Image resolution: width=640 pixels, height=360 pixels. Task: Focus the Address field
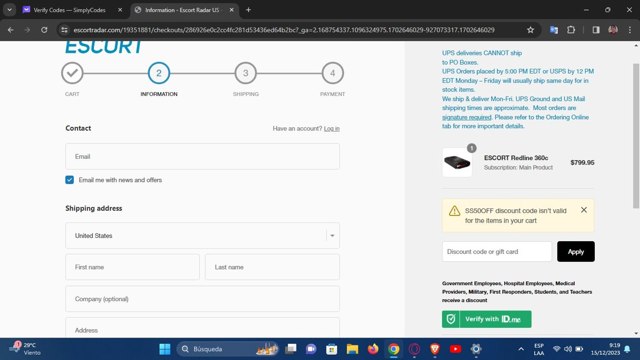(x=202, y=328)
